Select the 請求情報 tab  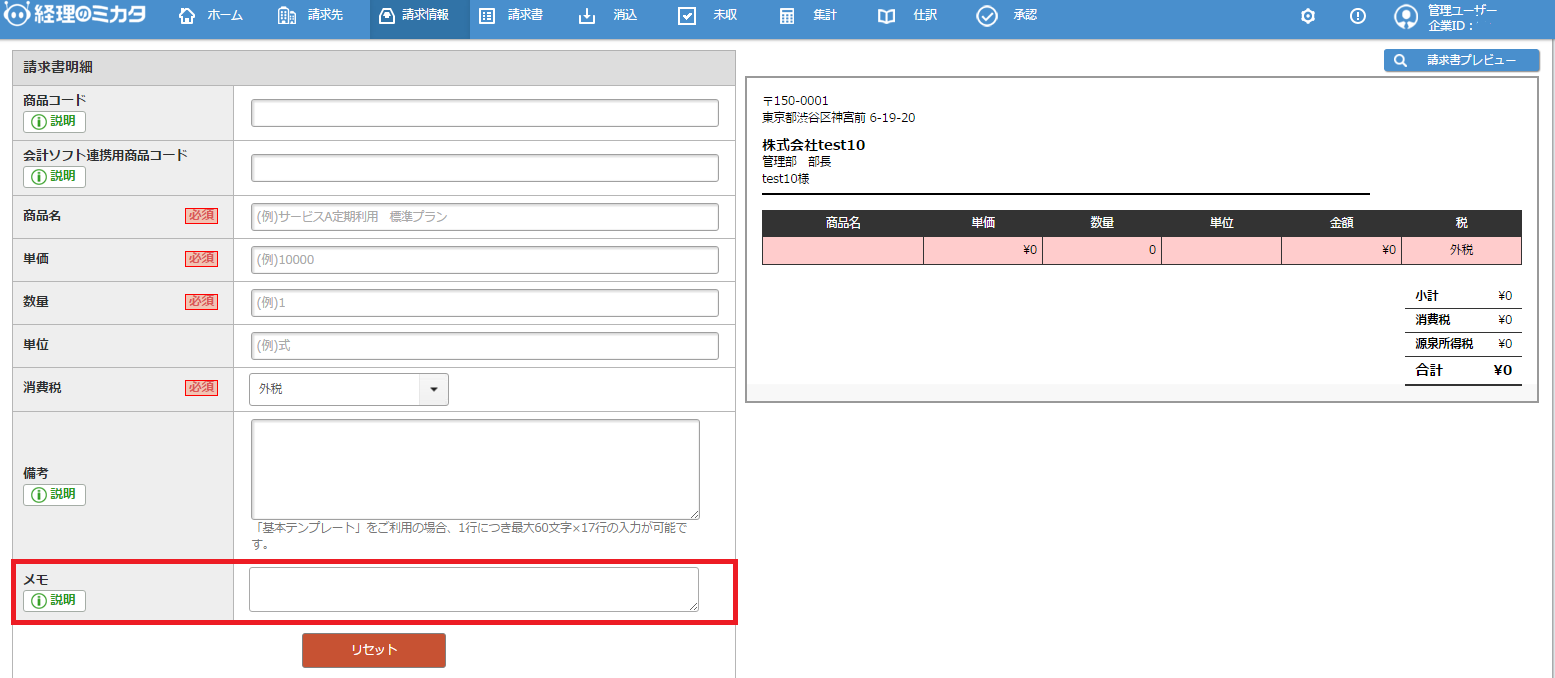click(x=419, y=16)
